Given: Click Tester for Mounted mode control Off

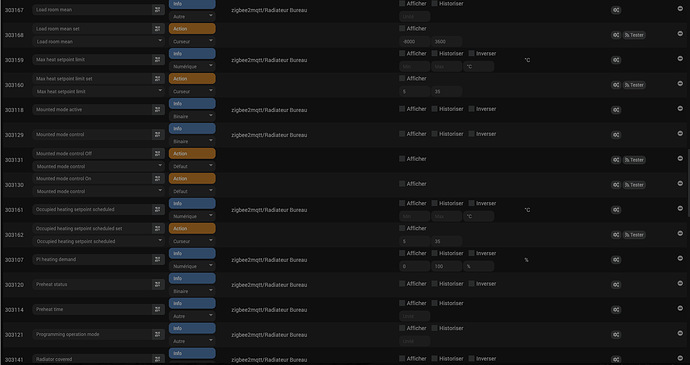Looking at the screenshot, I should (x=634, y=160).
